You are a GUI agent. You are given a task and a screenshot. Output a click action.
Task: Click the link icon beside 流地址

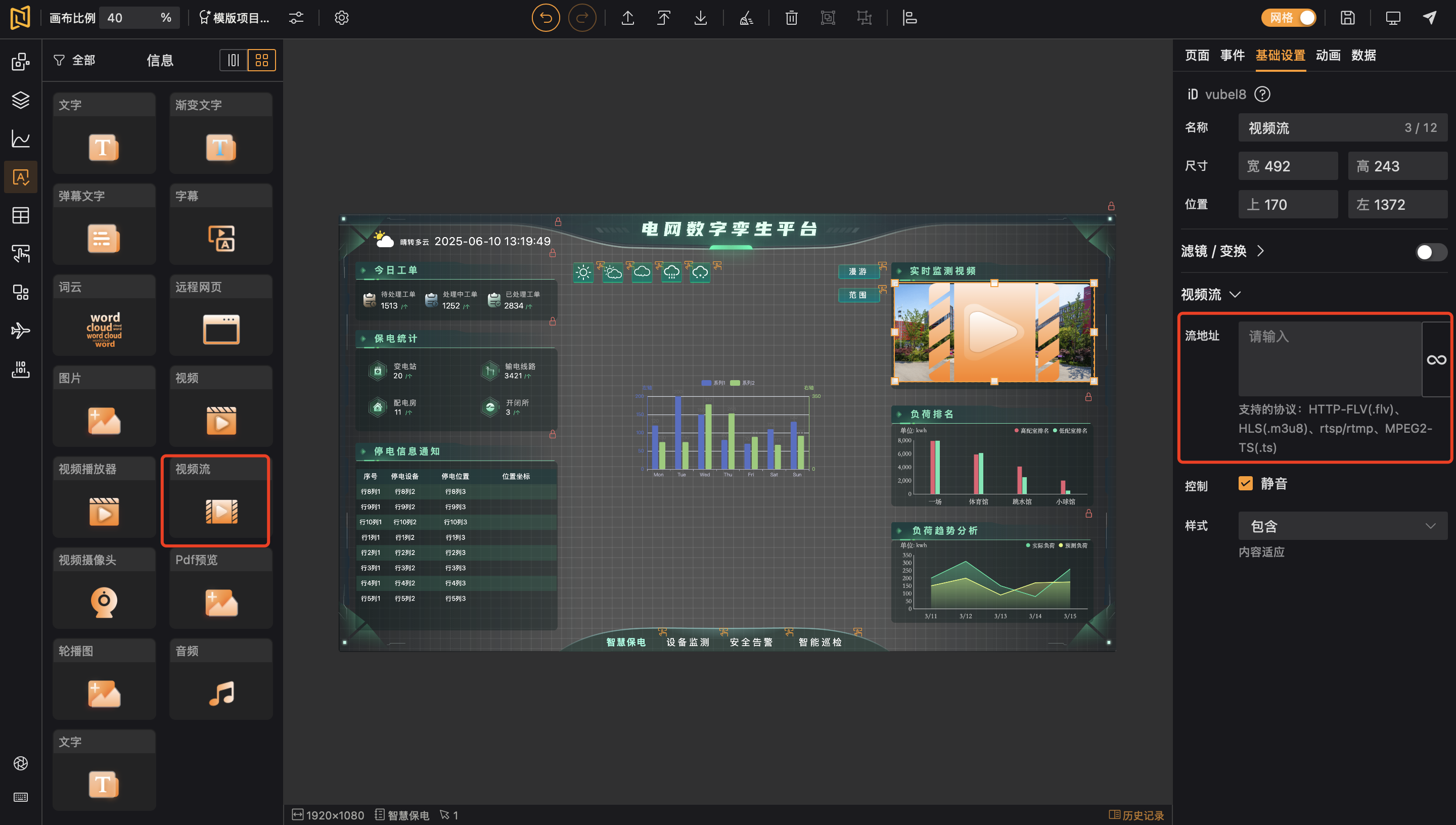[1436, 360]
